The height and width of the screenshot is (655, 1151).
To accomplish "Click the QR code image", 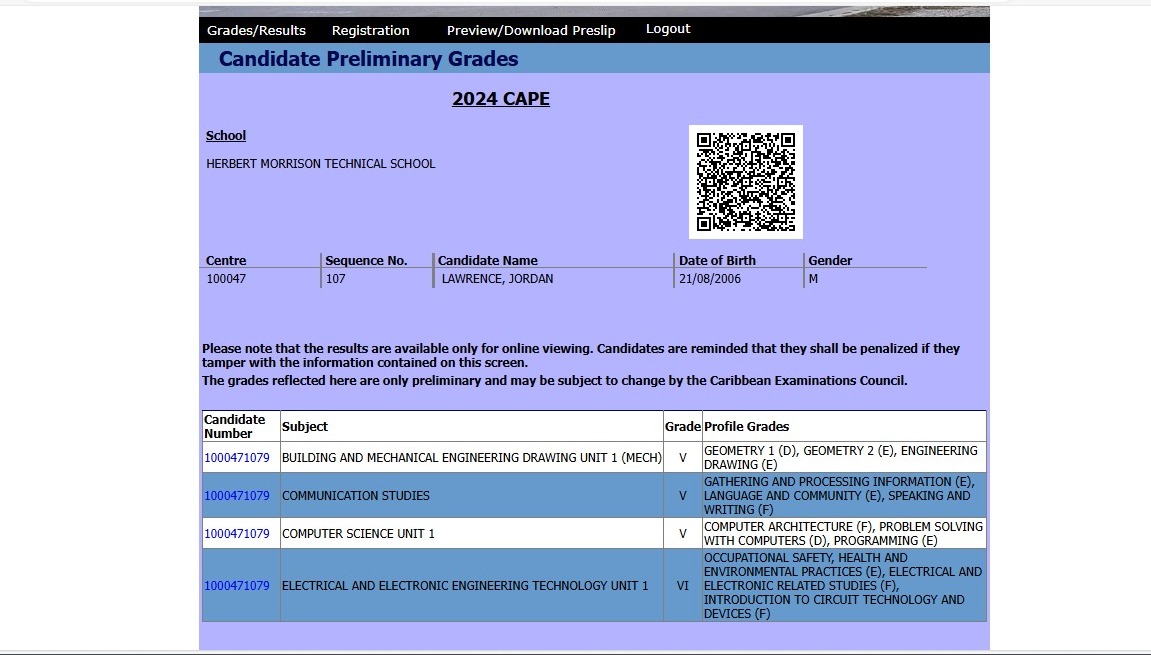I will point(746,181).
